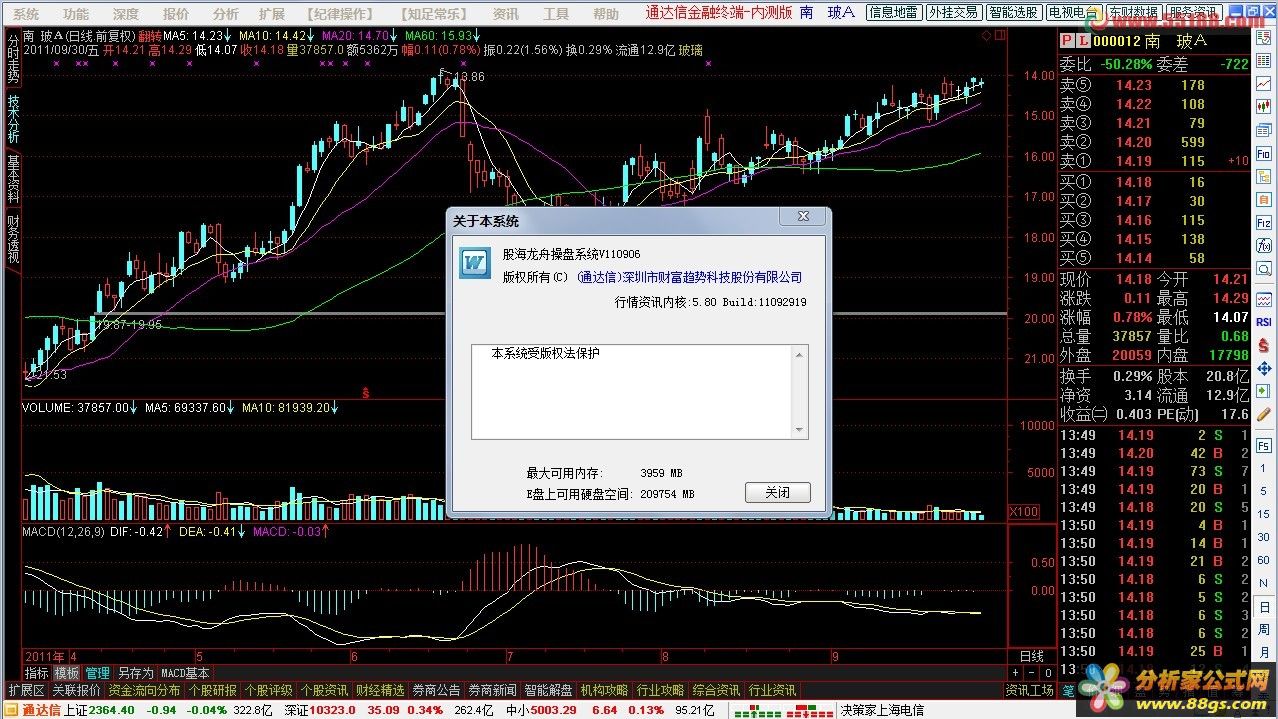The image size is (1278, 719).
Task: Switch to weekly 周 period
Action: tap(1264, 630)
